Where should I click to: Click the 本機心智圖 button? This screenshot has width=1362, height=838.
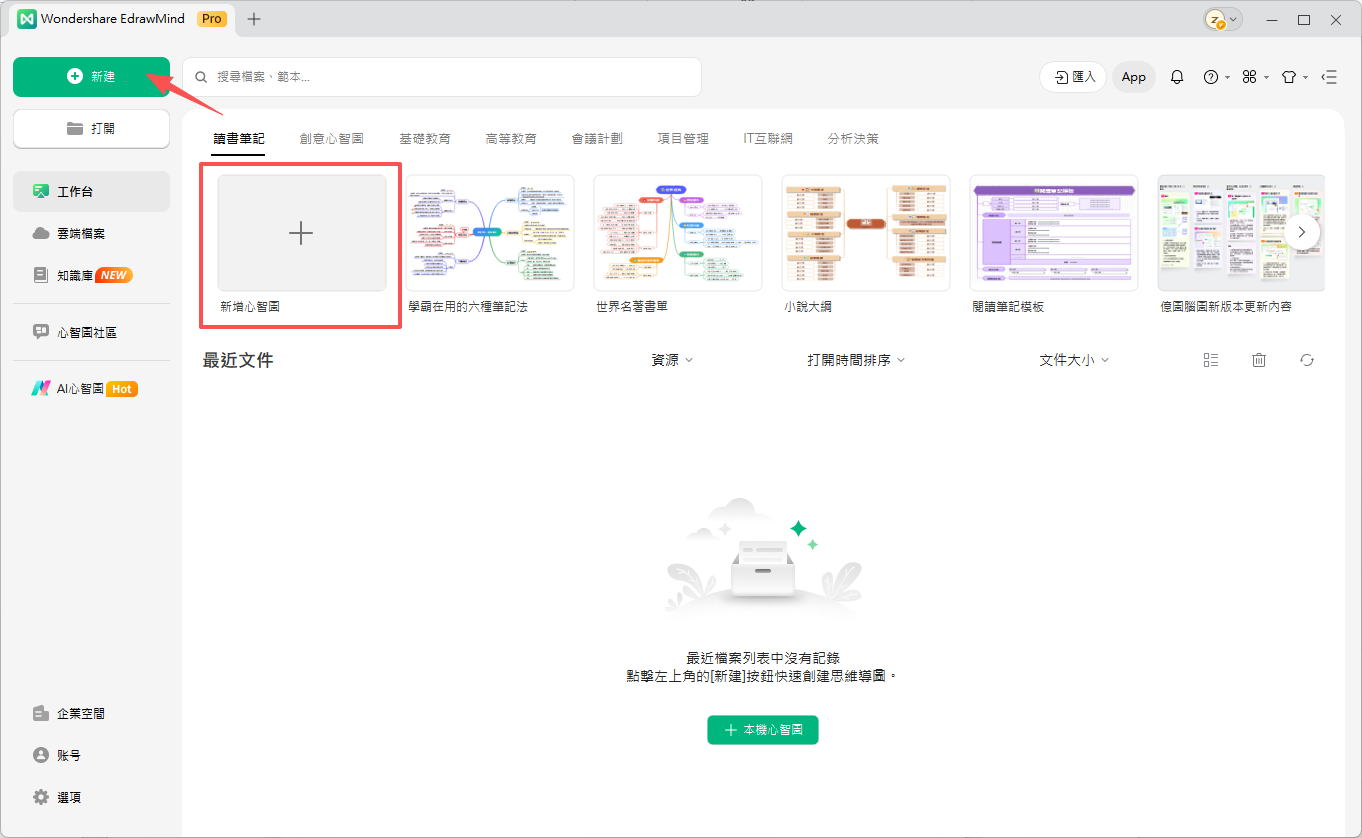click(x=762, y=730)
